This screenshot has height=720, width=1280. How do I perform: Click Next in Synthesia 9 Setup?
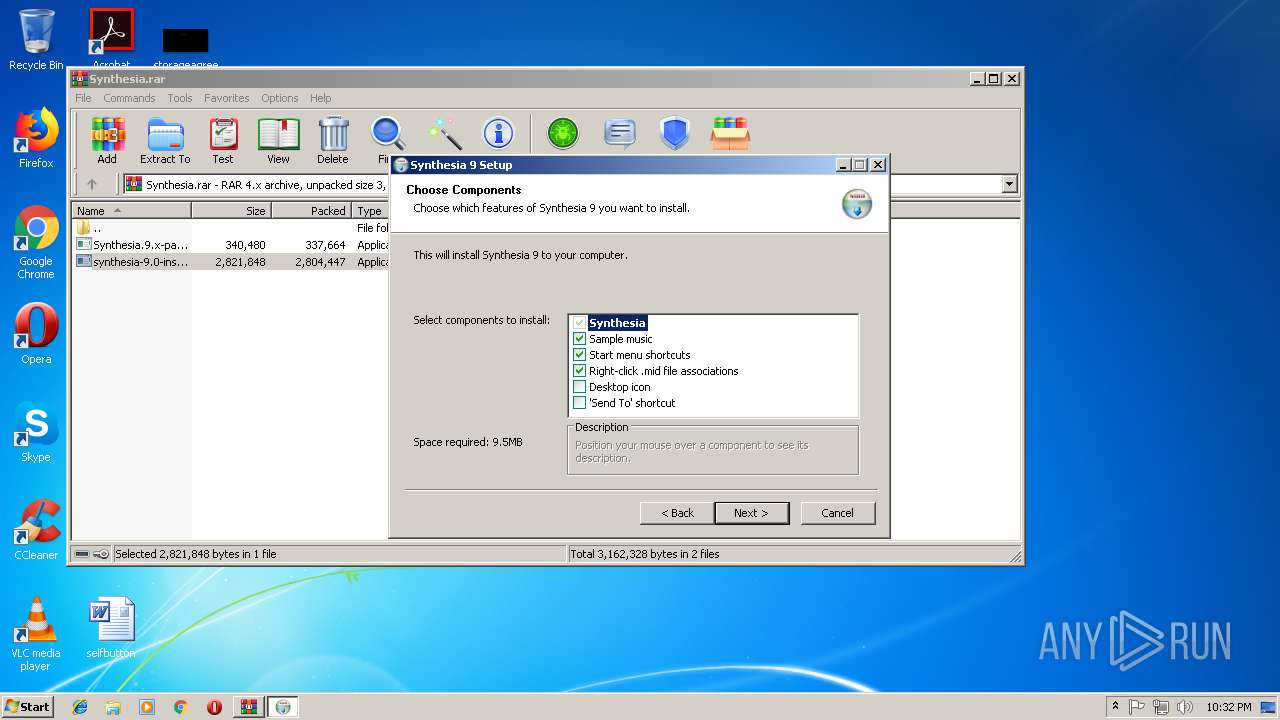pos(751,513)
